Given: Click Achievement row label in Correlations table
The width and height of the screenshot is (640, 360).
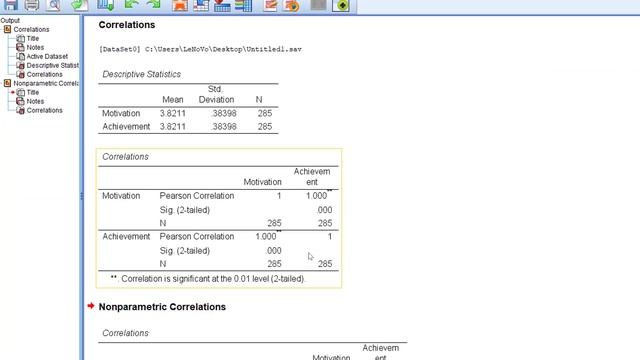Looking at the screenshot, I should [x=126, y=236].
